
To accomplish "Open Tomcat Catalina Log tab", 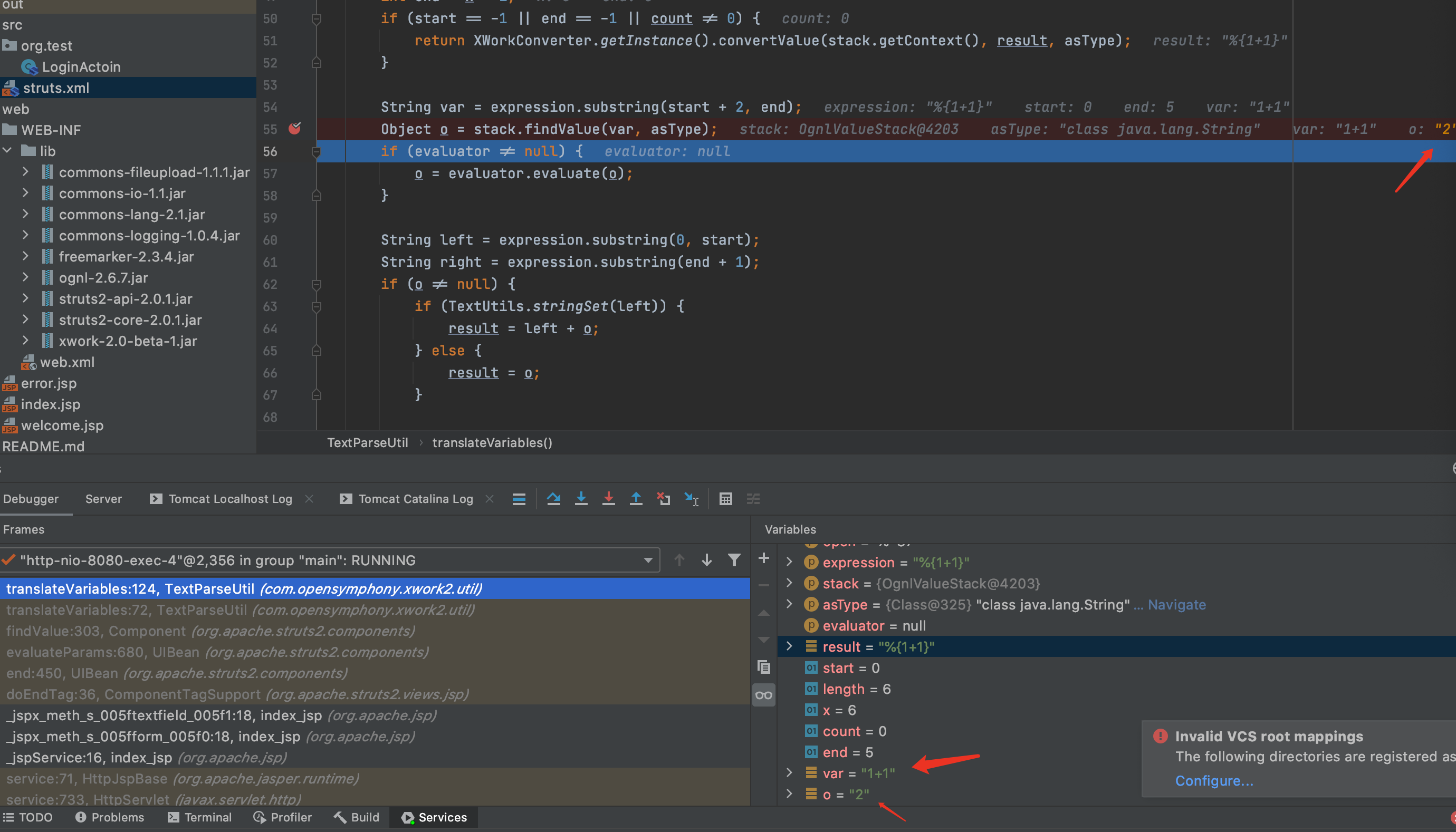I will (x=407, y=498).
